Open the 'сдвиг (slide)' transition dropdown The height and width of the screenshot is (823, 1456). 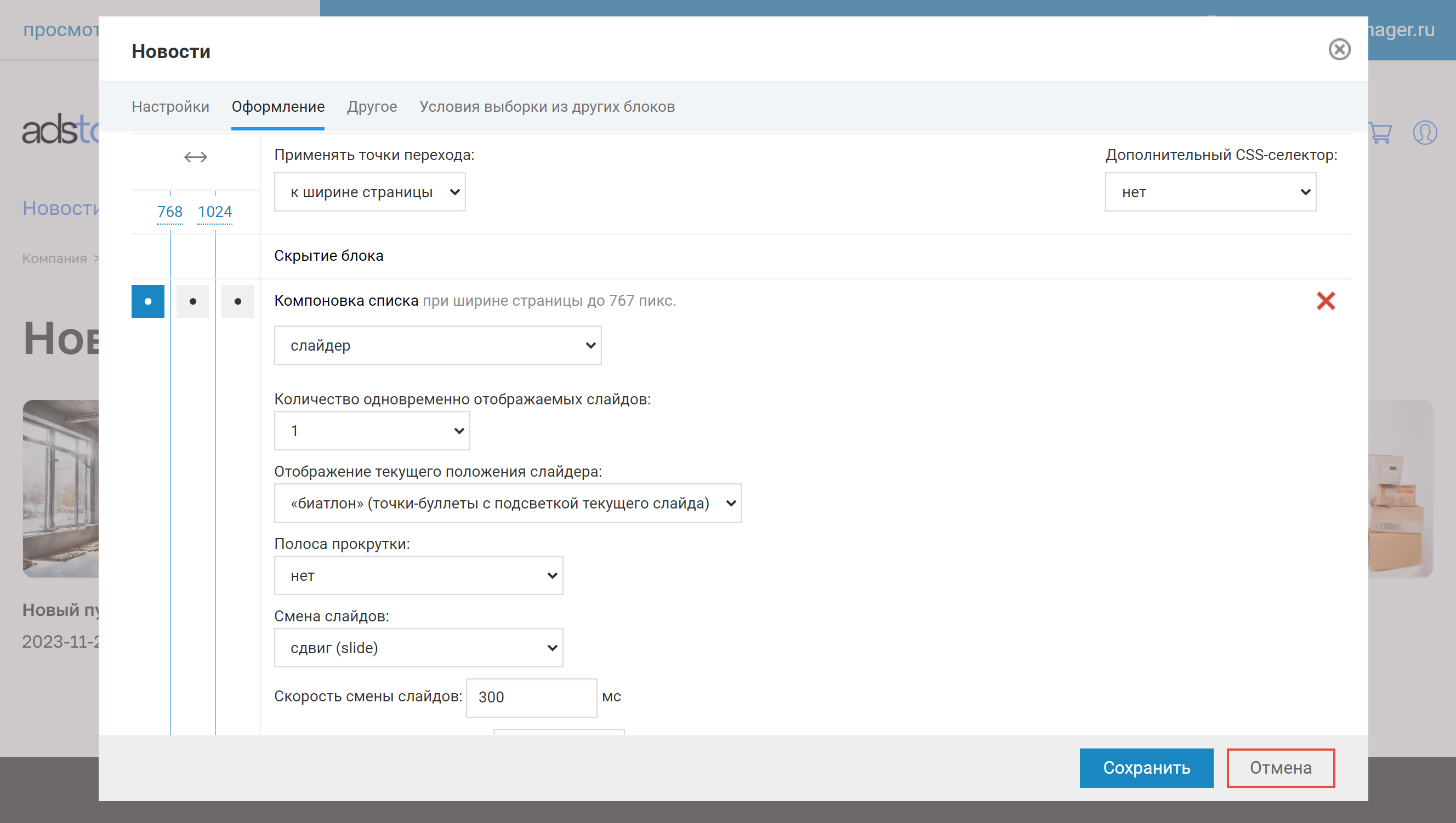[x=418, y=648]
